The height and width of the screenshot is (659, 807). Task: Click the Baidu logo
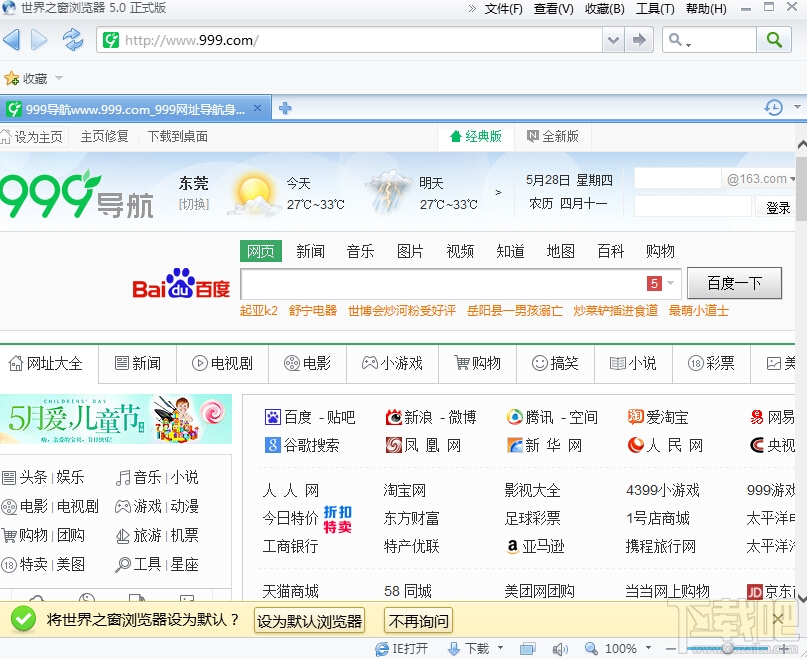pos(181,284)
